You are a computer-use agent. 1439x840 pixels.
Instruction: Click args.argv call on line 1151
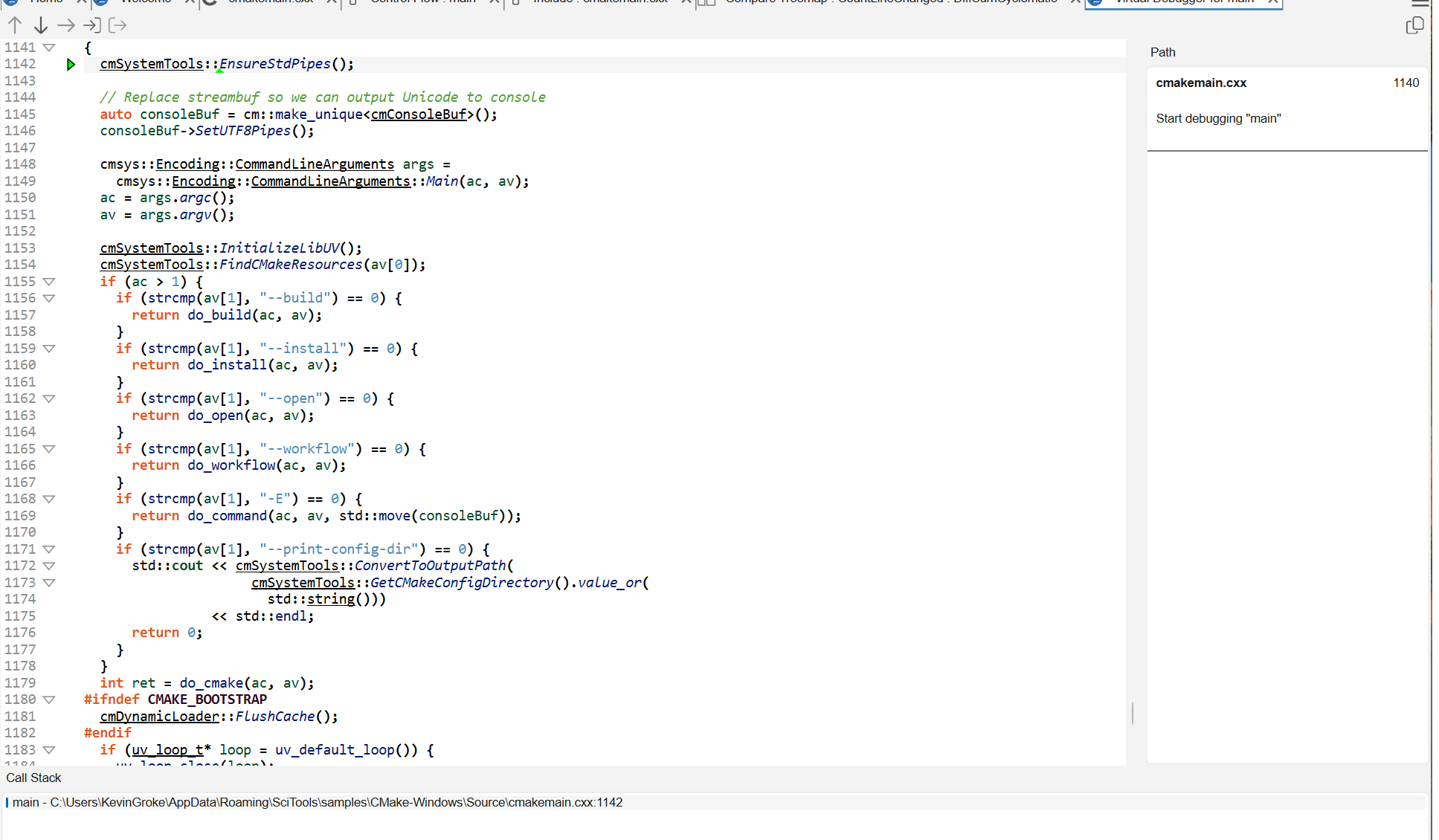[x=186, y=215]
